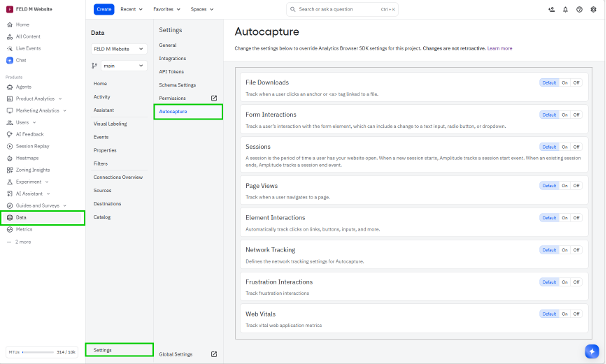
Task: Select Autocapture settings item
Action: pos(188,112)
